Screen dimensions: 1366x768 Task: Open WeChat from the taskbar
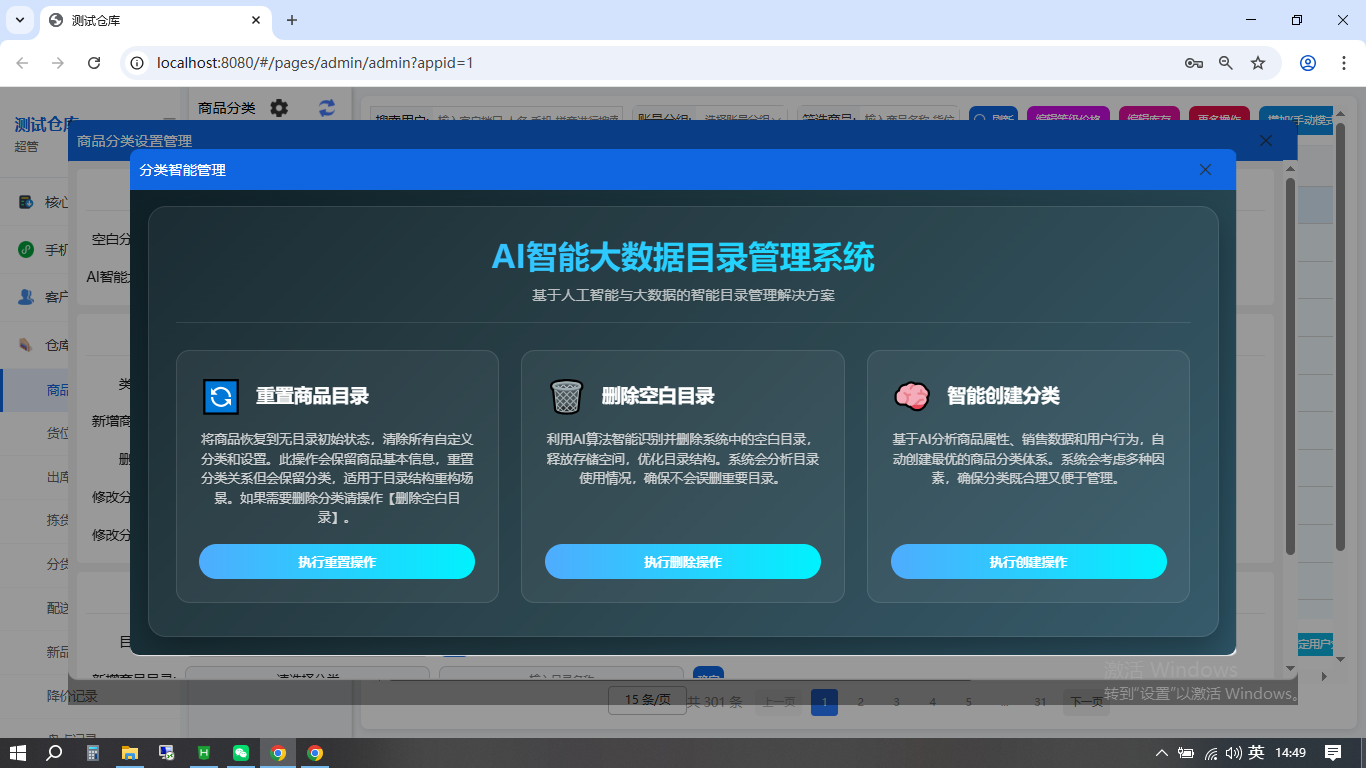240,753
